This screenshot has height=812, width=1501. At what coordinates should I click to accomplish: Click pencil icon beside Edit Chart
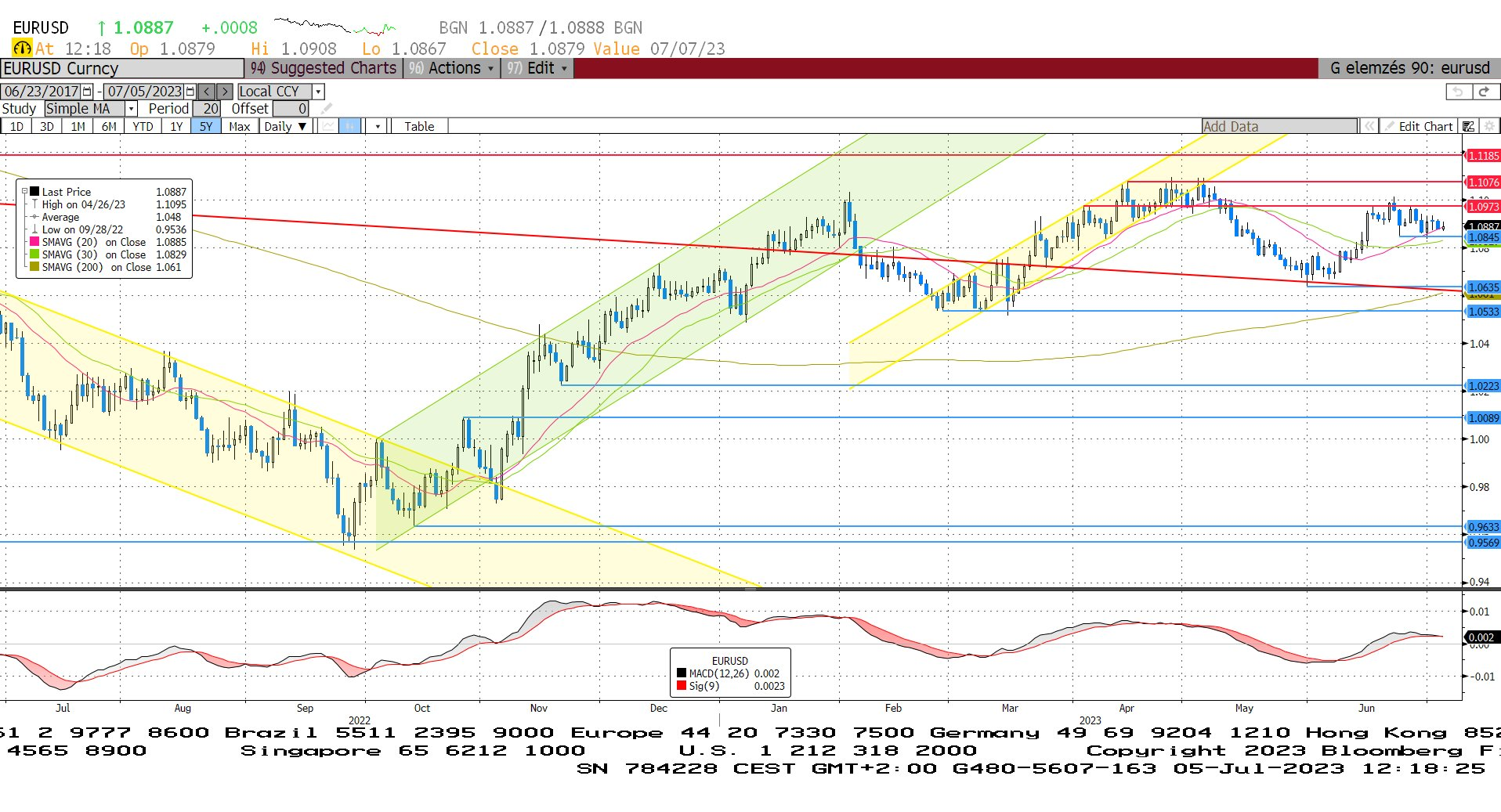point(1389,126)
